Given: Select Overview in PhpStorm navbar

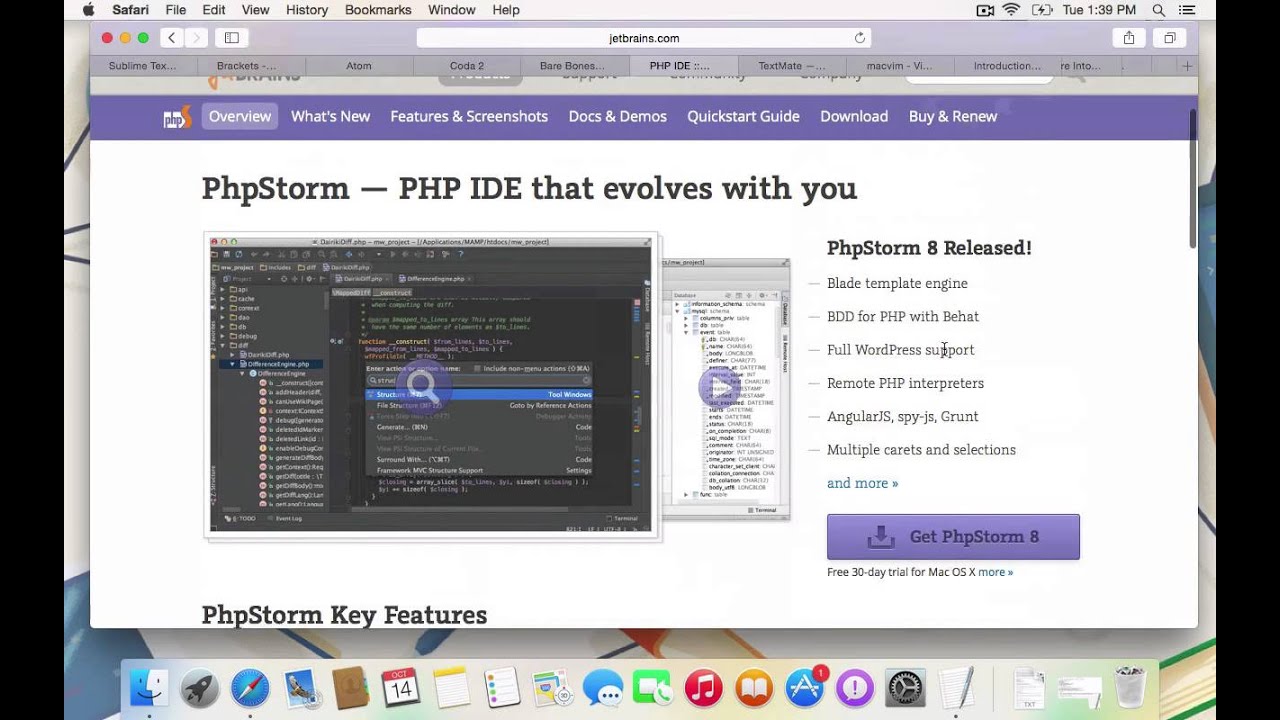Looking at the screenshot, I should point(240,117).
